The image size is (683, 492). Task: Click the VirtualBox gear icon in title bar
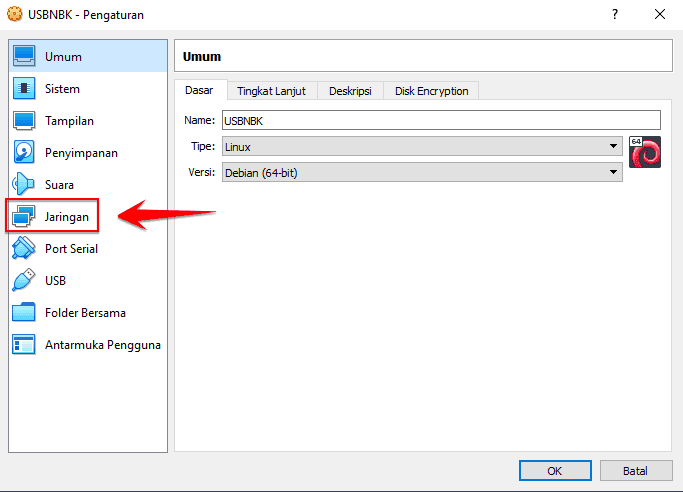click(x=14, y=14)
